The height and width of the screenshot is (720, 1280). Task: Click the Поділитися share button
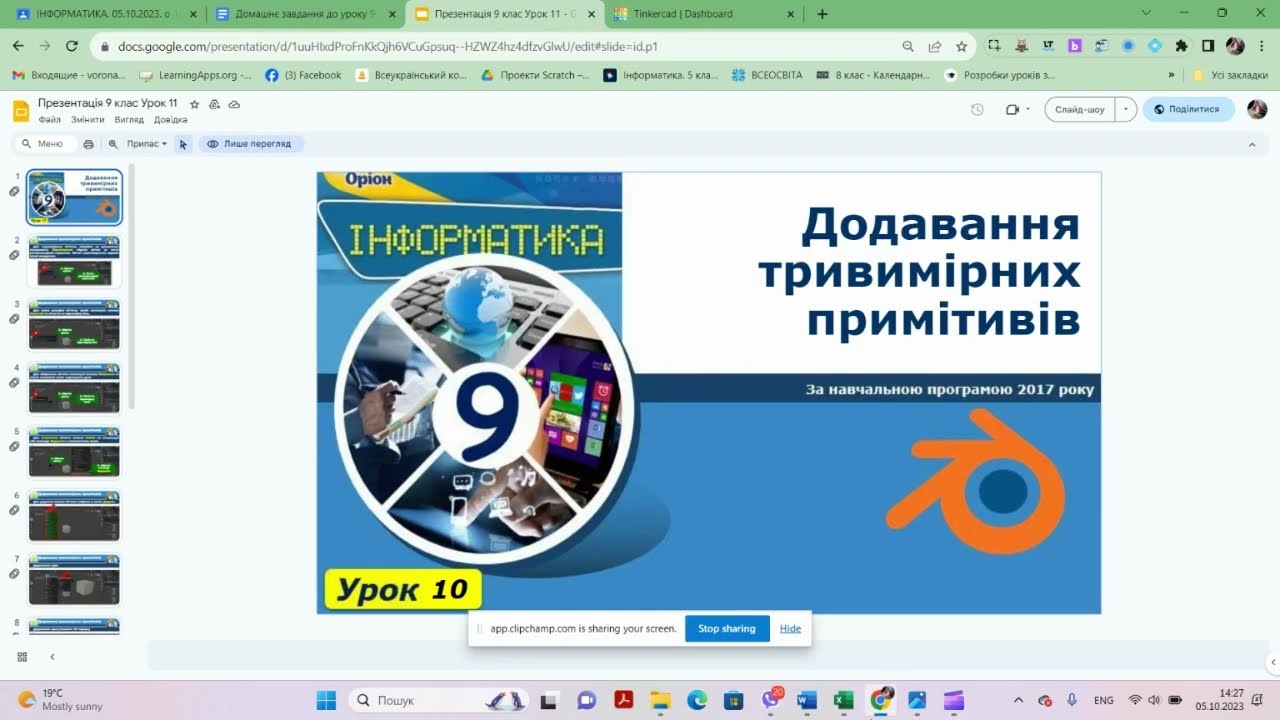[x=1188, y=109]
